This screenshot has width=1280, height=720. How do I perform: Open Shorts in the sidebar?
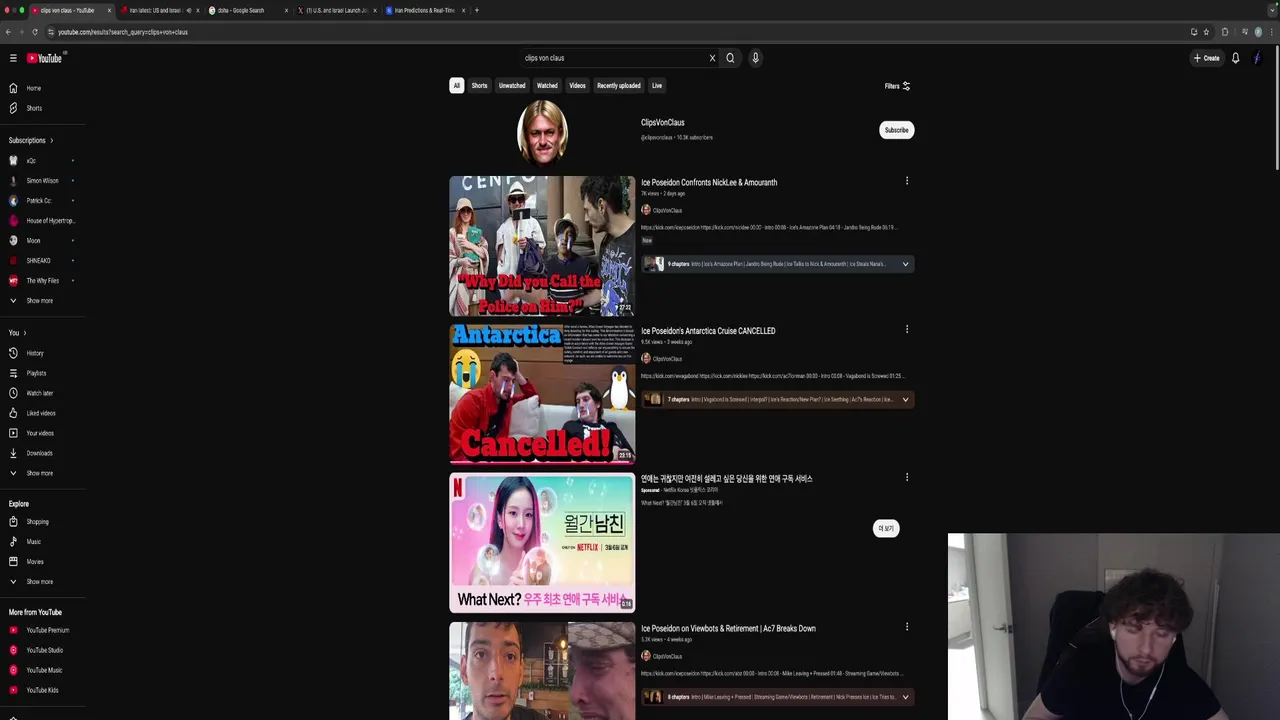coord(33,108)
